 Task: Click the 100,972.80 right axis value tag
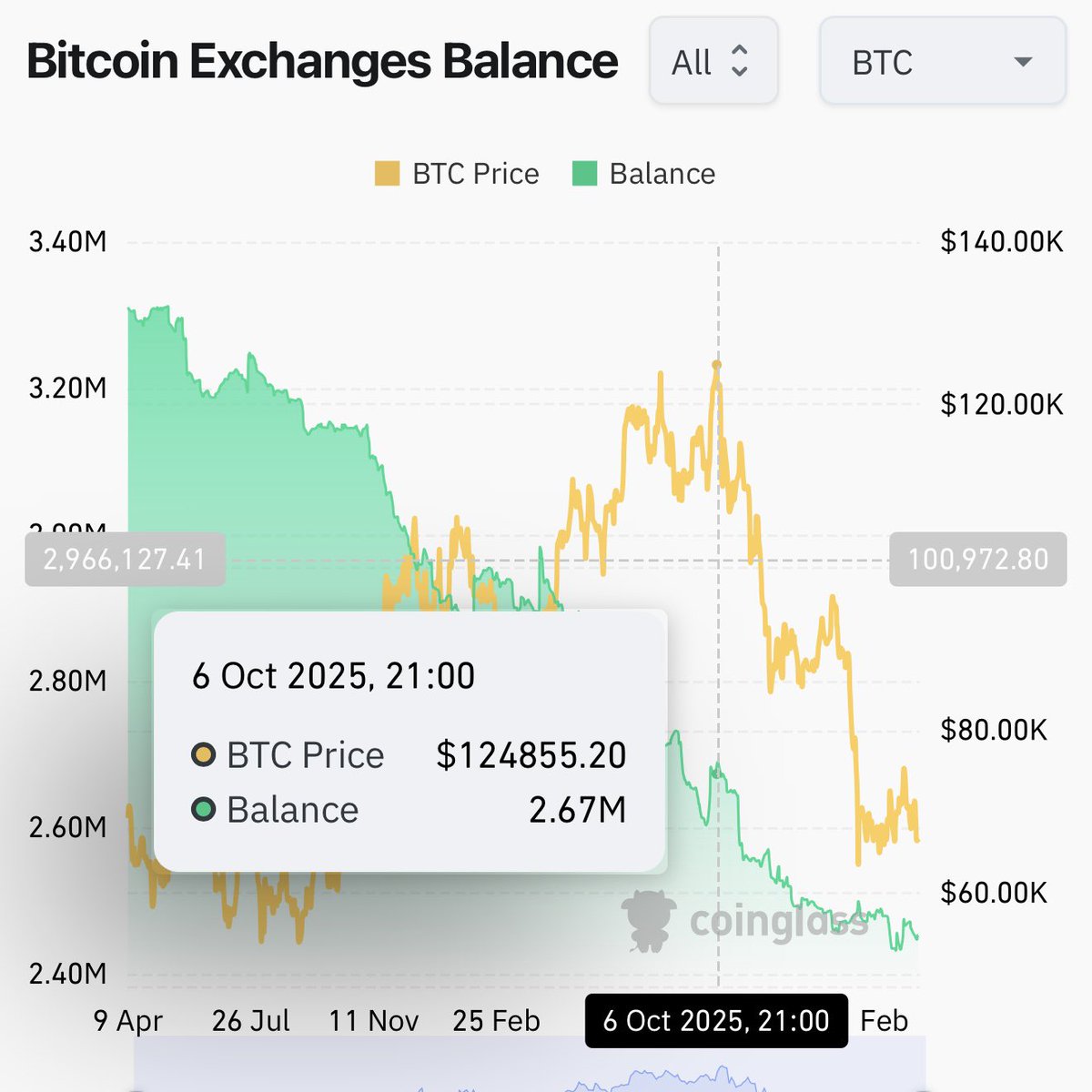(x=977, y=559)
